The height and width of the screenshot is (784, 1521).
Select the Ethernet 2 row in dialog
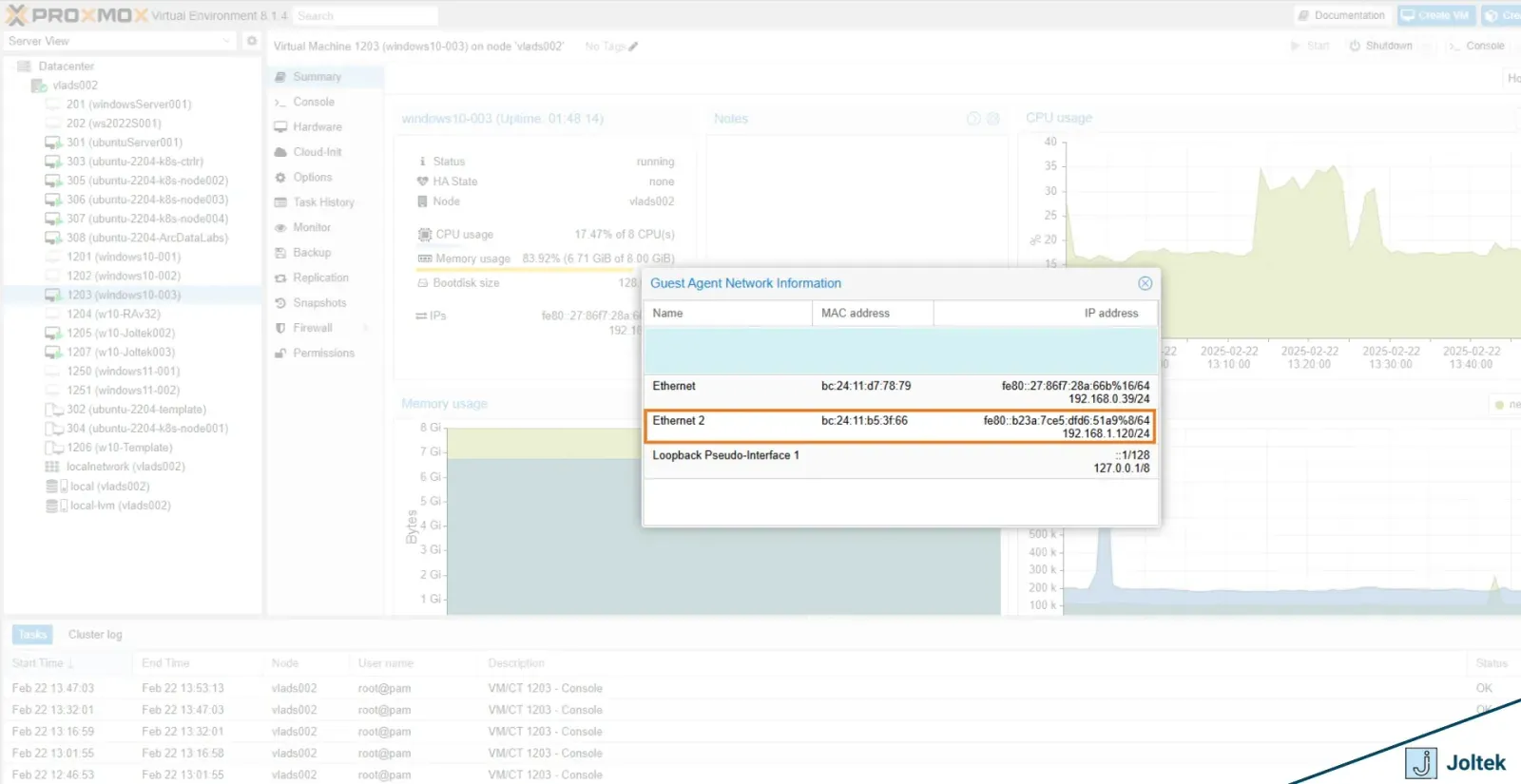900,427
